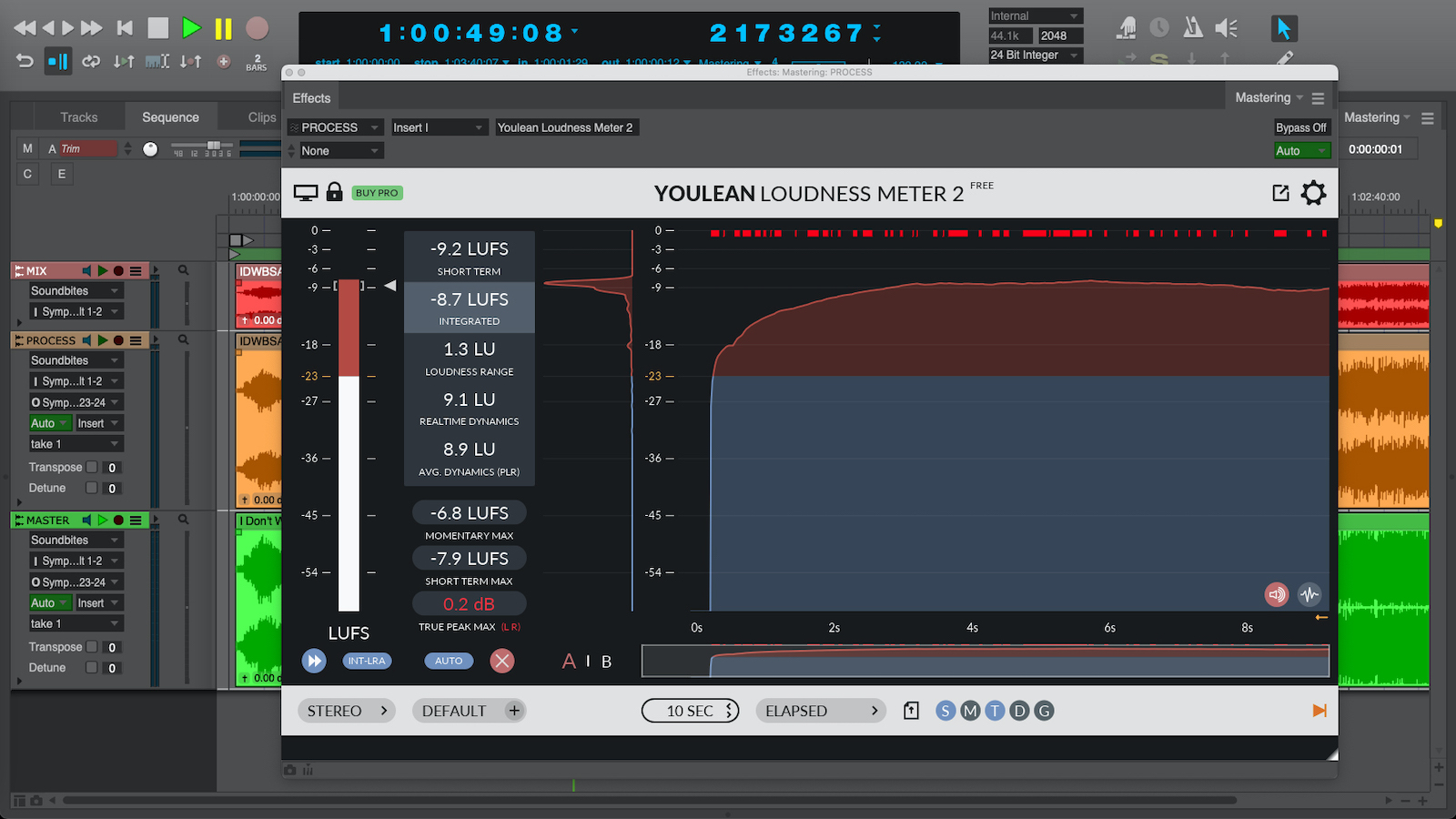Click the audio speaker icon on graph
This screenshot has width=1456, height=819.
point(1277,595)
